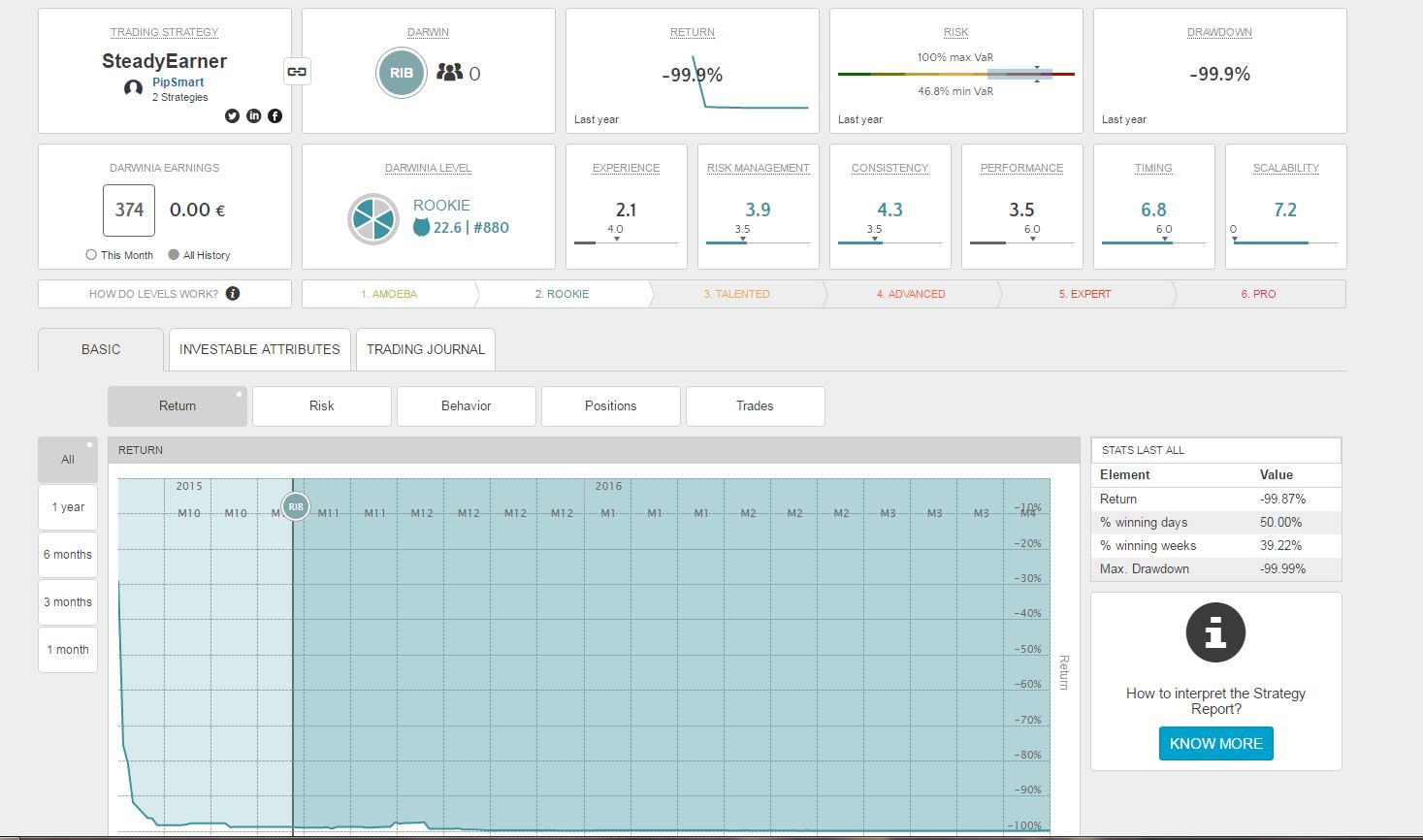Click the 5. Expert level step
Image resolution: width=1423 pixels, height=840 pixels.
click(1084, 294)
